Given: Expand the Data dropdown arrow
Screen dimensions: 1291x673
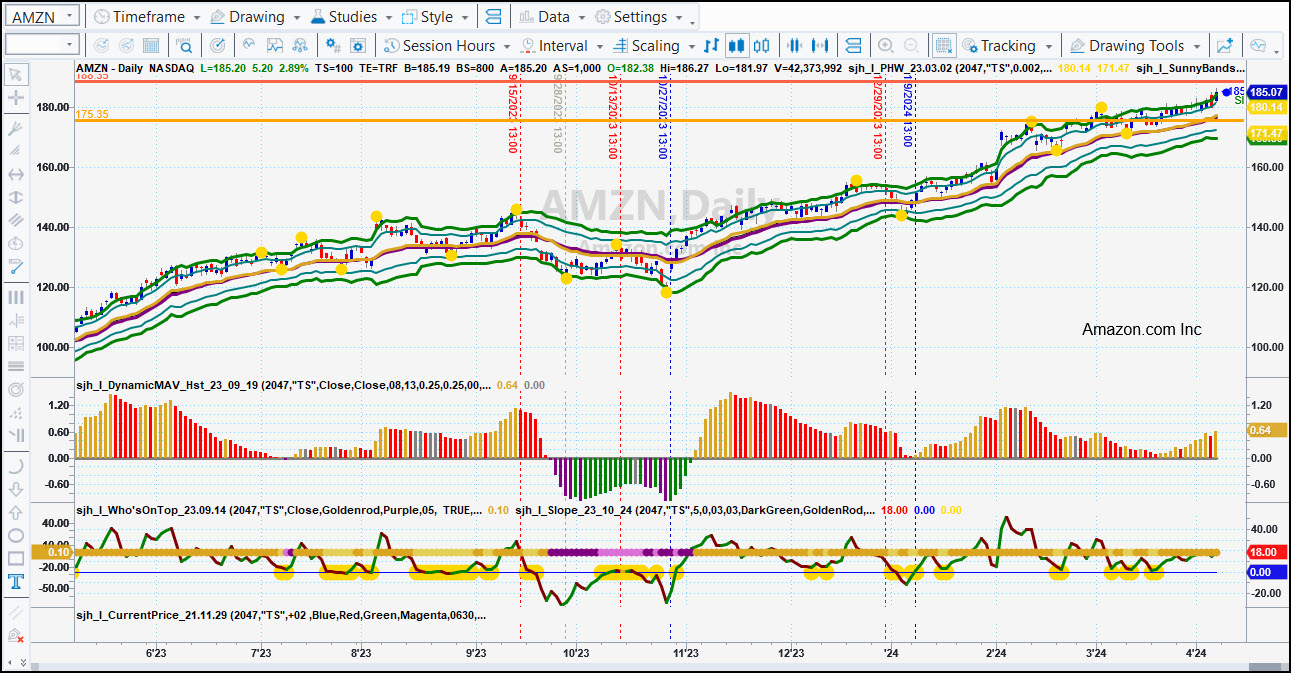Looking at the screenshot, I should point(580,18).
